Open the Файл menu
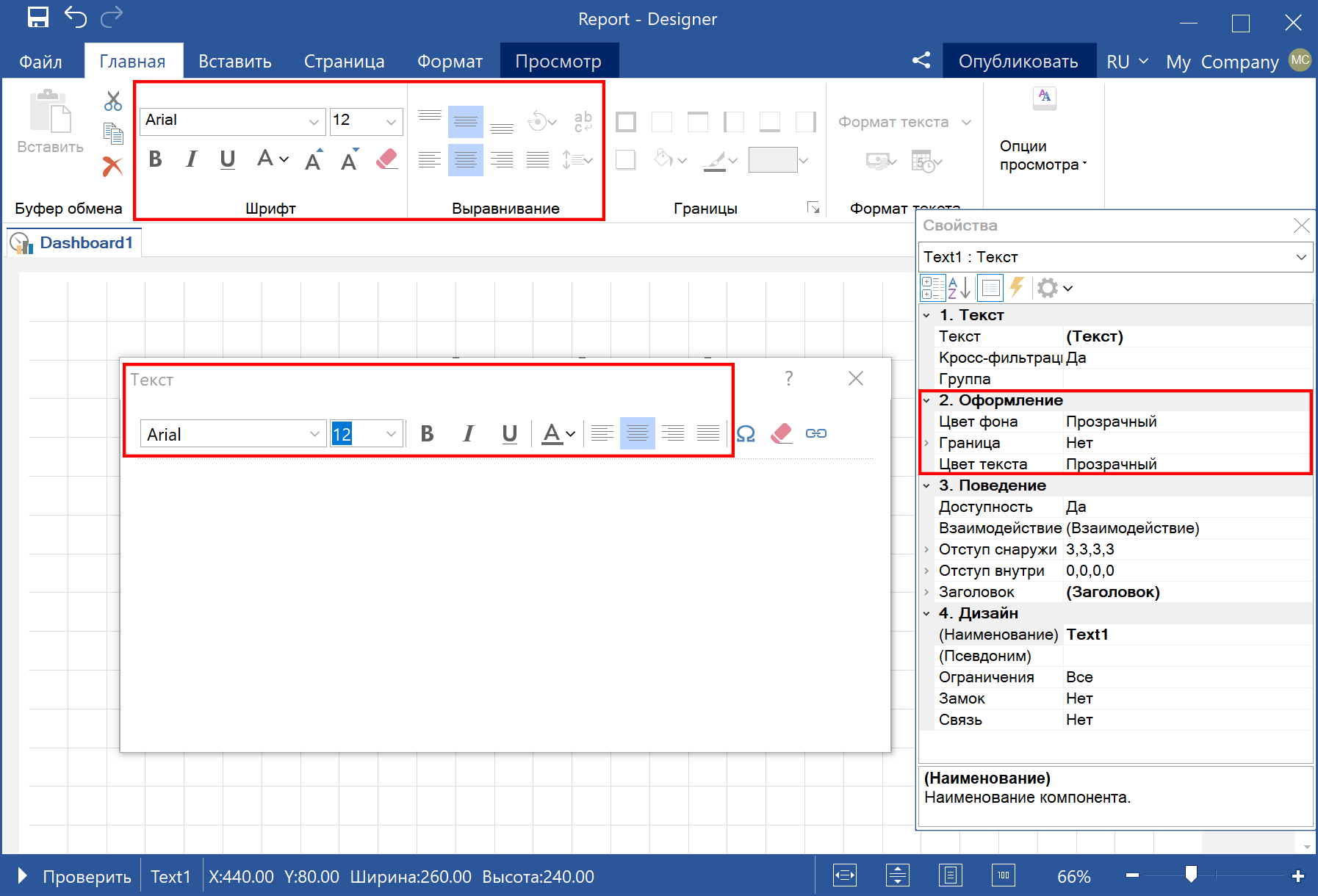Screen dimensions: 1318x896 40,62
